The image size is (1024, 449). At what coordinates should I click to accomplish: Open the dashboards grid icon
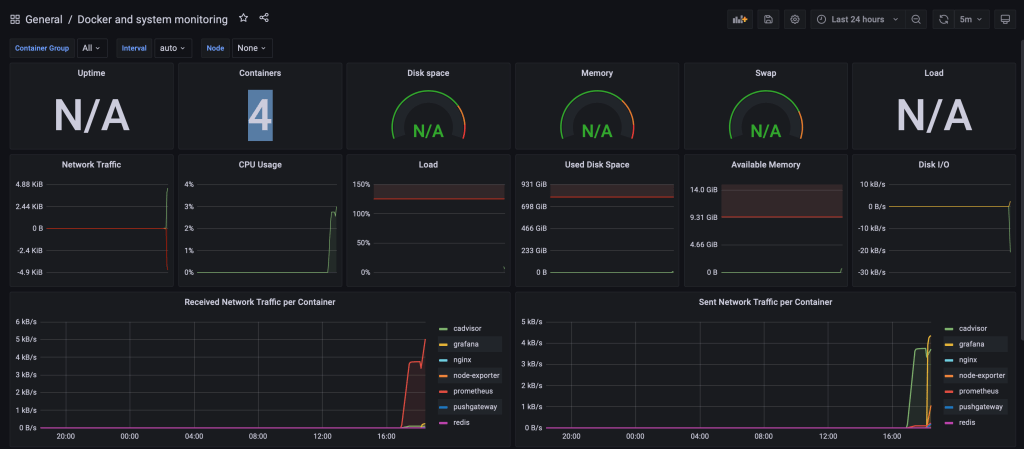(x=15, y=19)
